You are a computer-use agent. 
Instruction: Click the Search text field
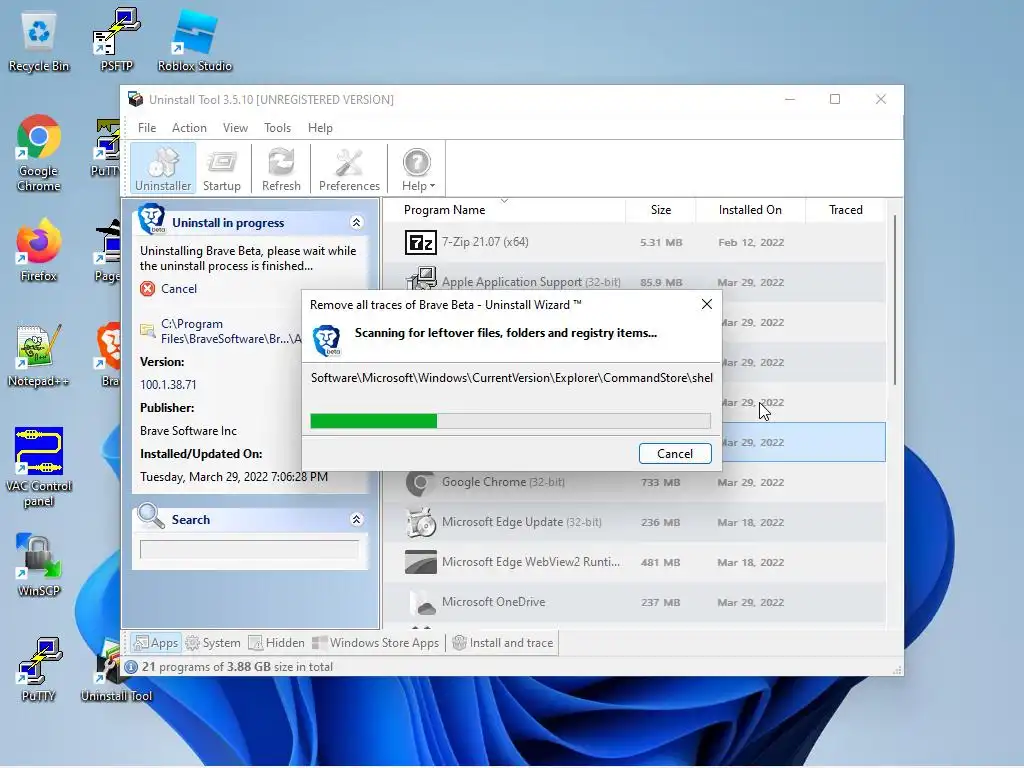click(x=249, y=549)
